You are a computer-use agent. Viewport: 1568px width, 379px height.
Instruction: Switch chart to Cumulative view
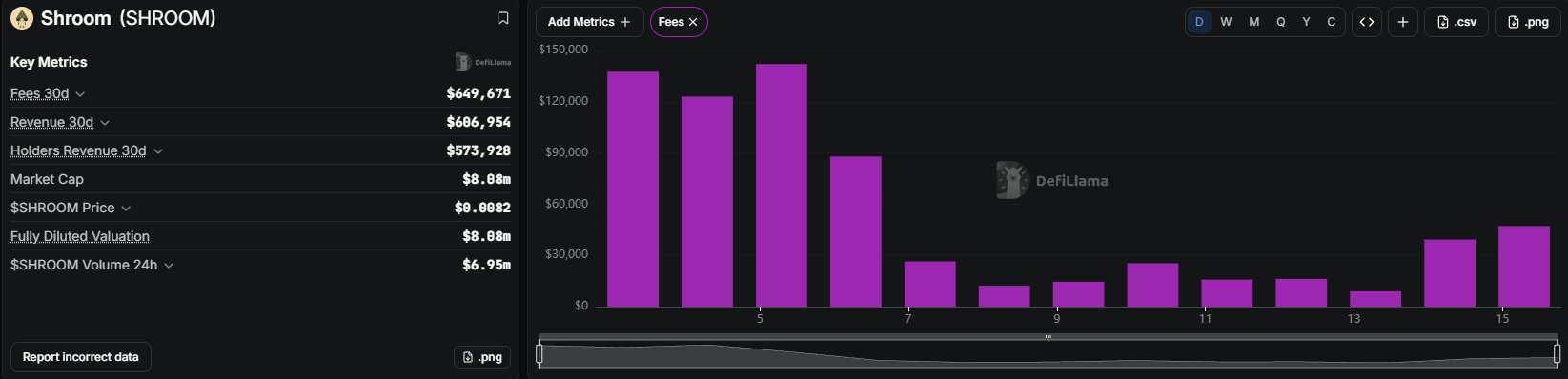pyautogui.click(x=1332, y=22)
